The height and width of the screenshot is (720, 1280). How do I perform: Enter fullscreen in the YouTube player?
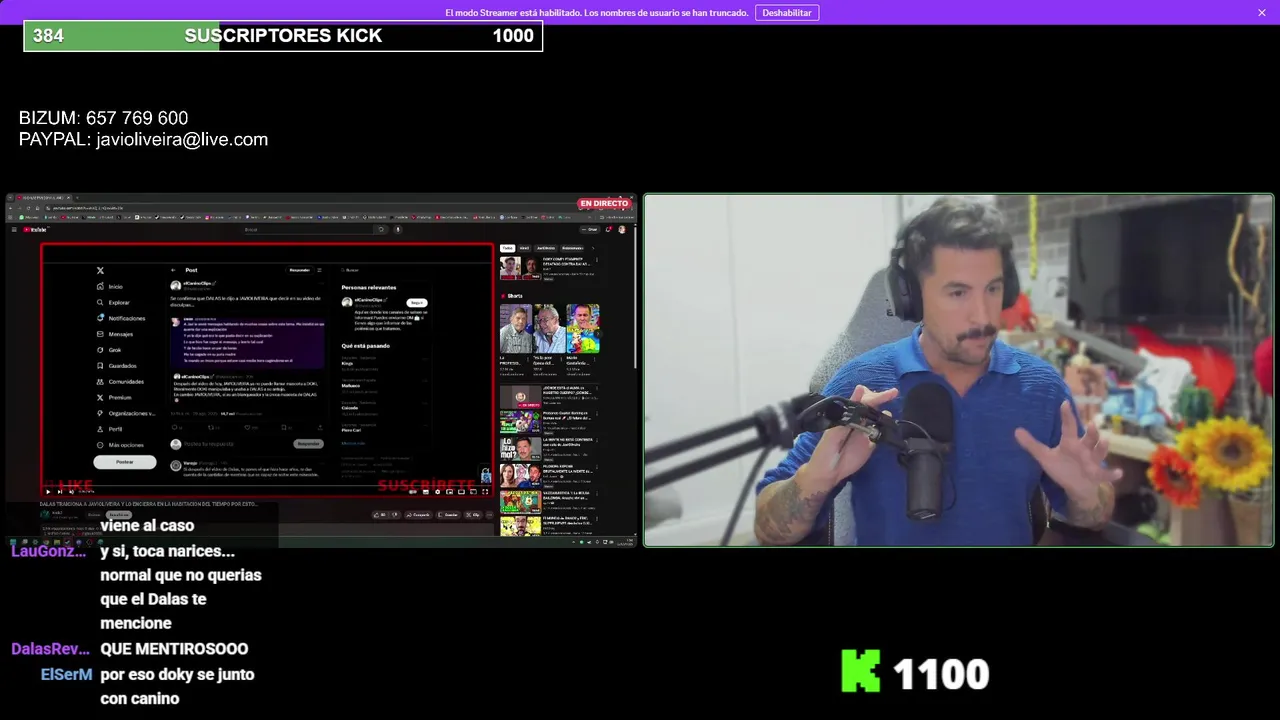[485, 491]
